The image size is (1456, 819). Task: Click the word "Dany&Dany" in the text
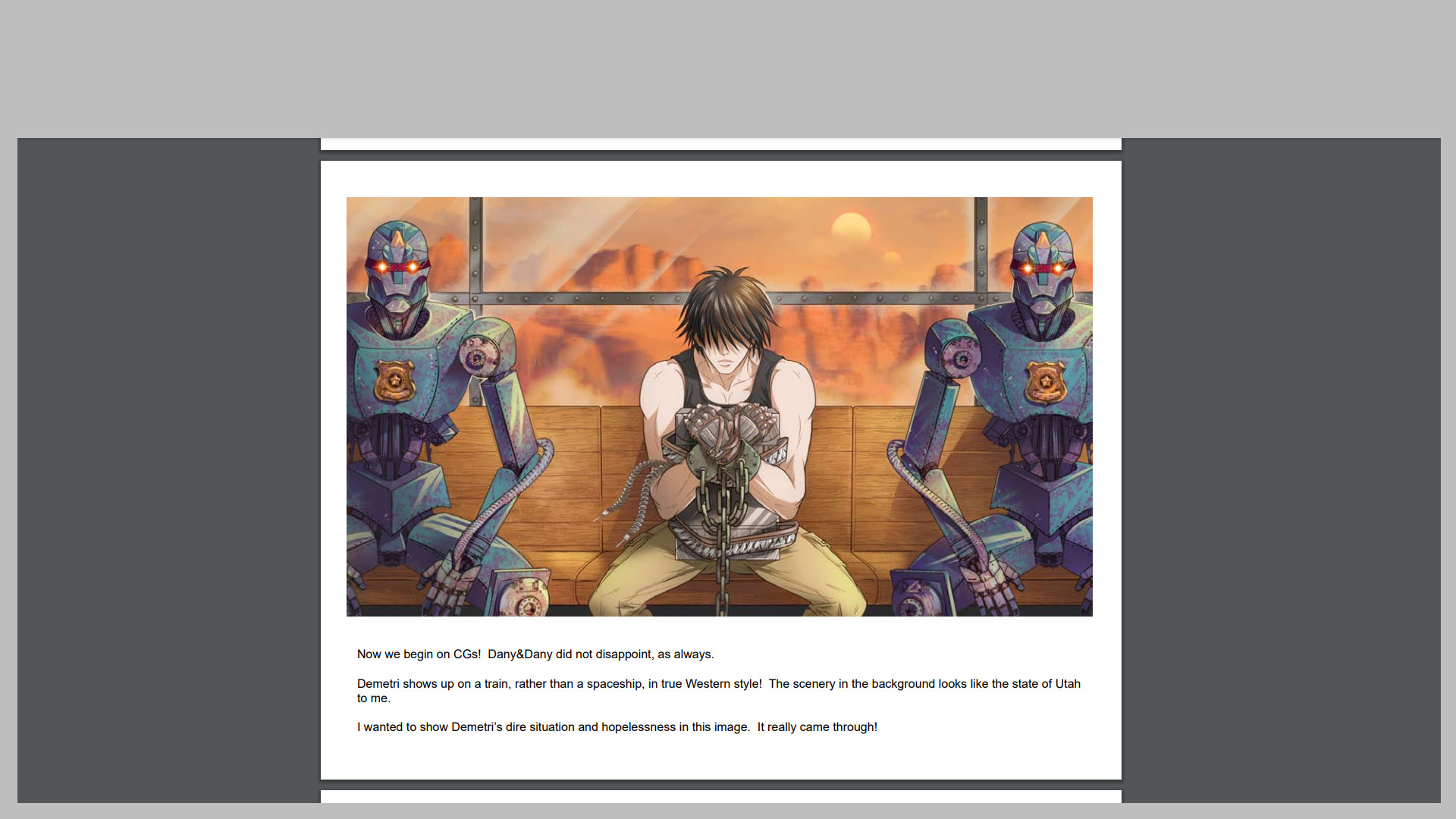(519, 654)
